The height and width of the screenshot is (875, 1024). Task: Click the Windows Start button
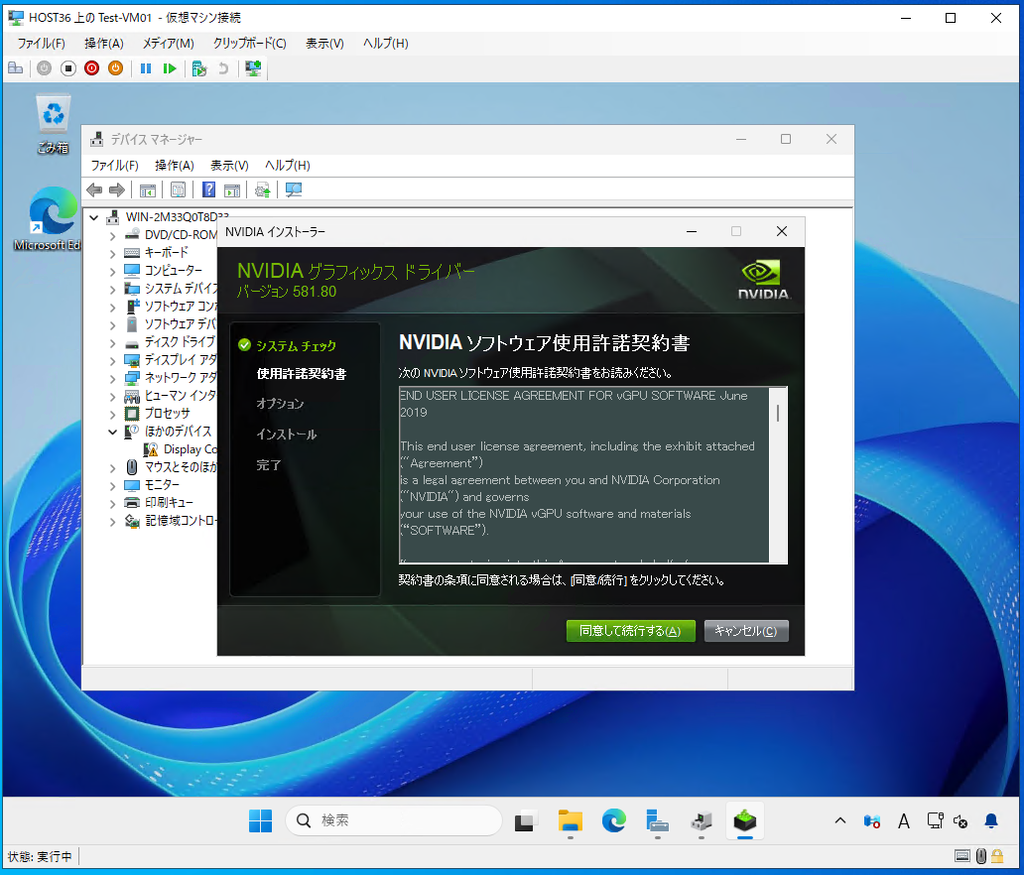(x=261, y=821)
